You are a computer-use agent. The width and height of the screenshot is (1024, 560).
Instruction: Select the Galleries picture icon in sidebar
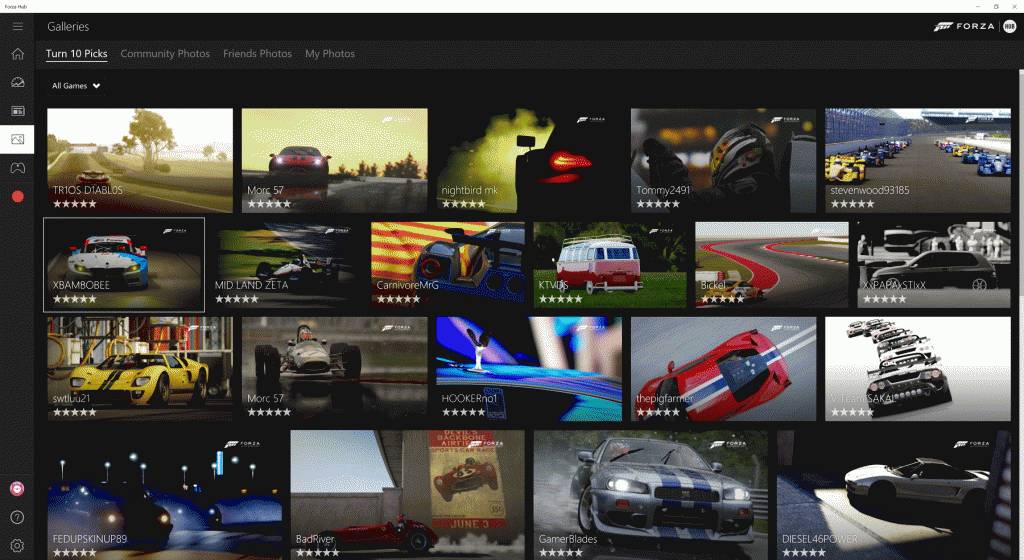[17, 139]
